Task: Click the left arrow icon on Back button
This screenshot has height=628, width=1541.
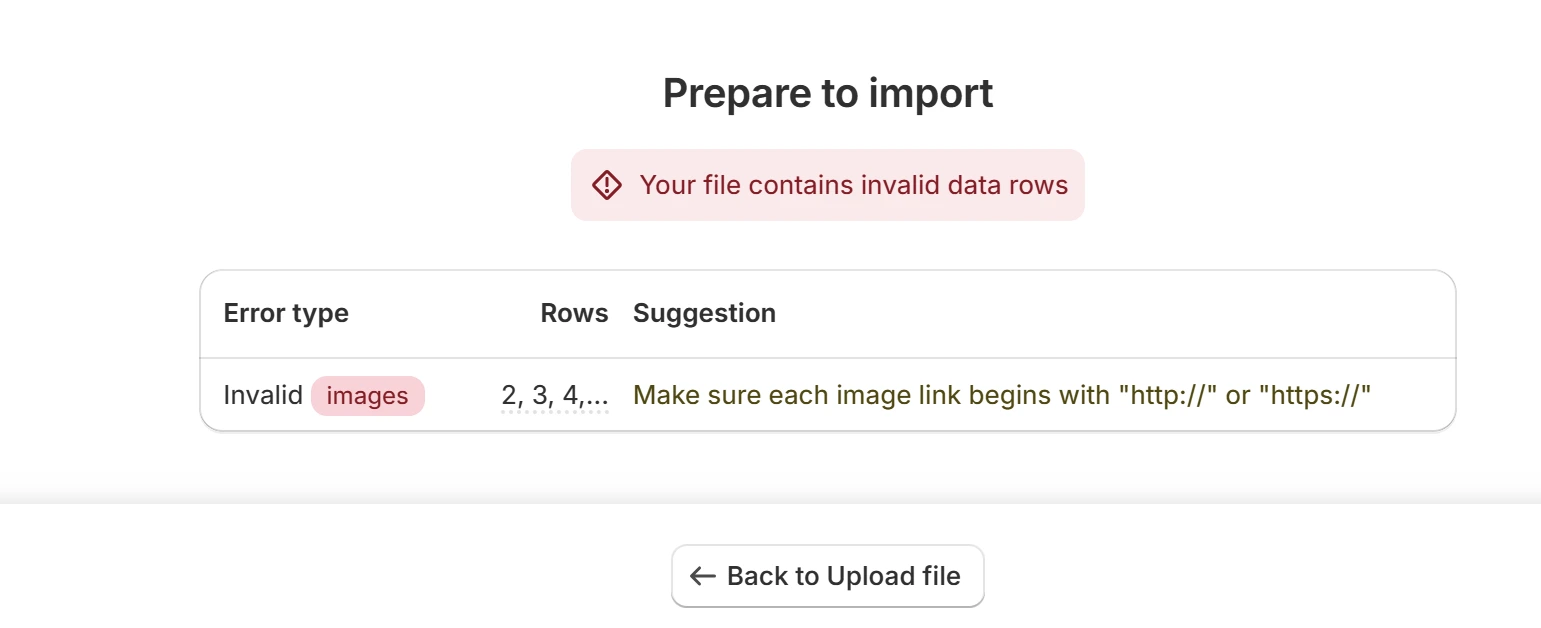Action: click(x=703, y=576)
